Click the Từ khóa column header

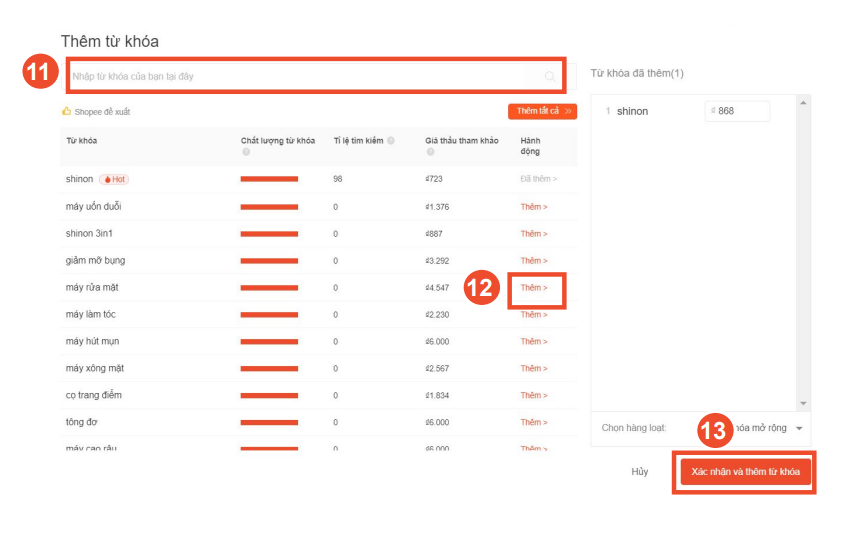81,141
